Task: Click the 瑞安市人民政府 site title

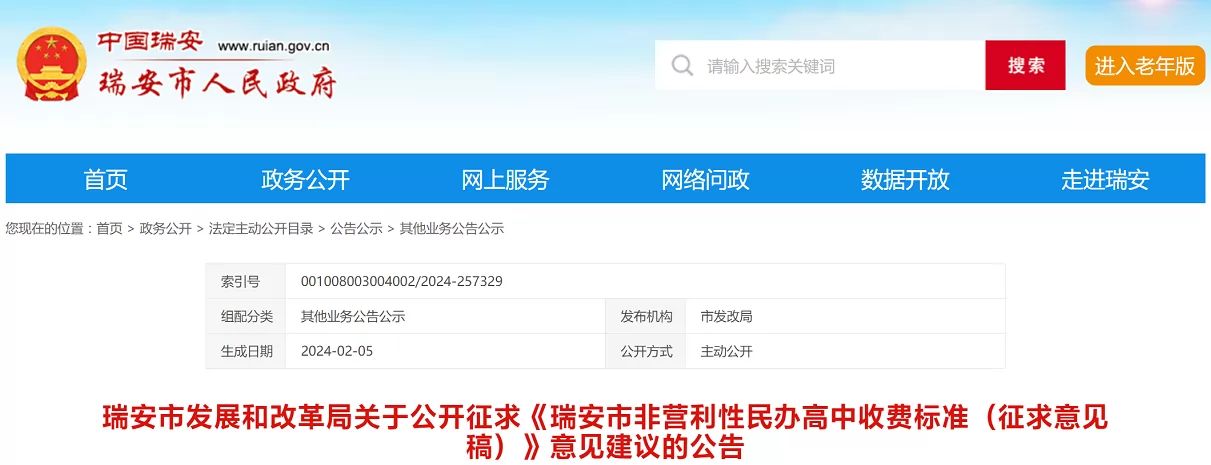Action: click(x=217, y=83)
